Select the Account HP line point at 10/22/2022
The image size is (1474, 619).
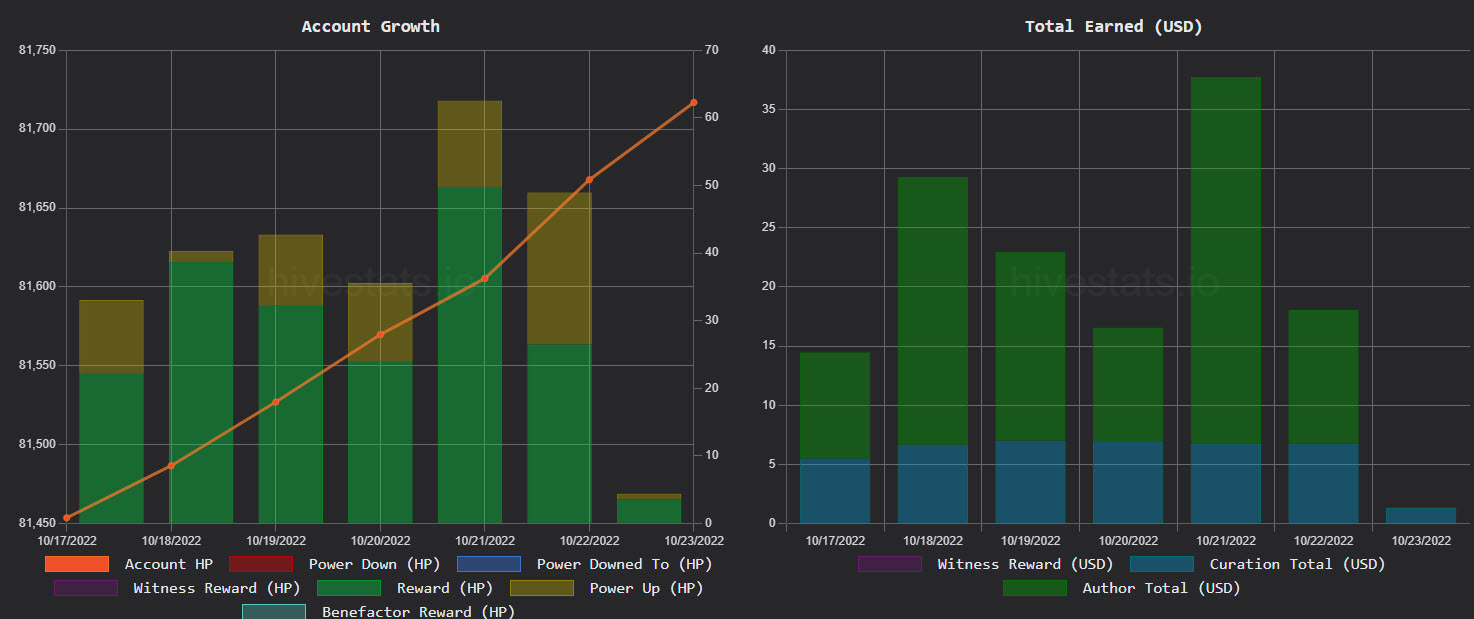pos(589,180)
